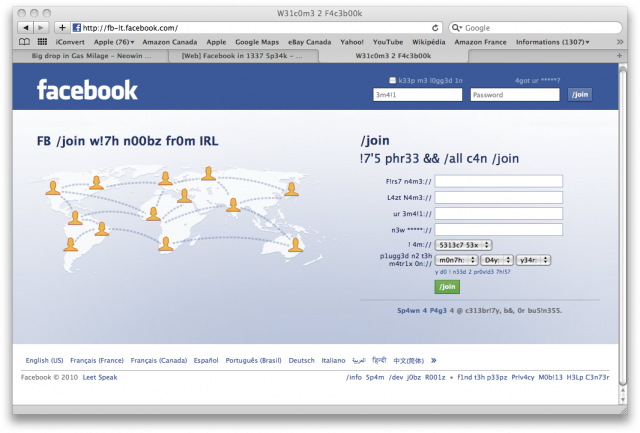This screenshot has width=640, height=433.
Task: Show more bookmarks chevron overflow
Action: [x=620, y=42]
